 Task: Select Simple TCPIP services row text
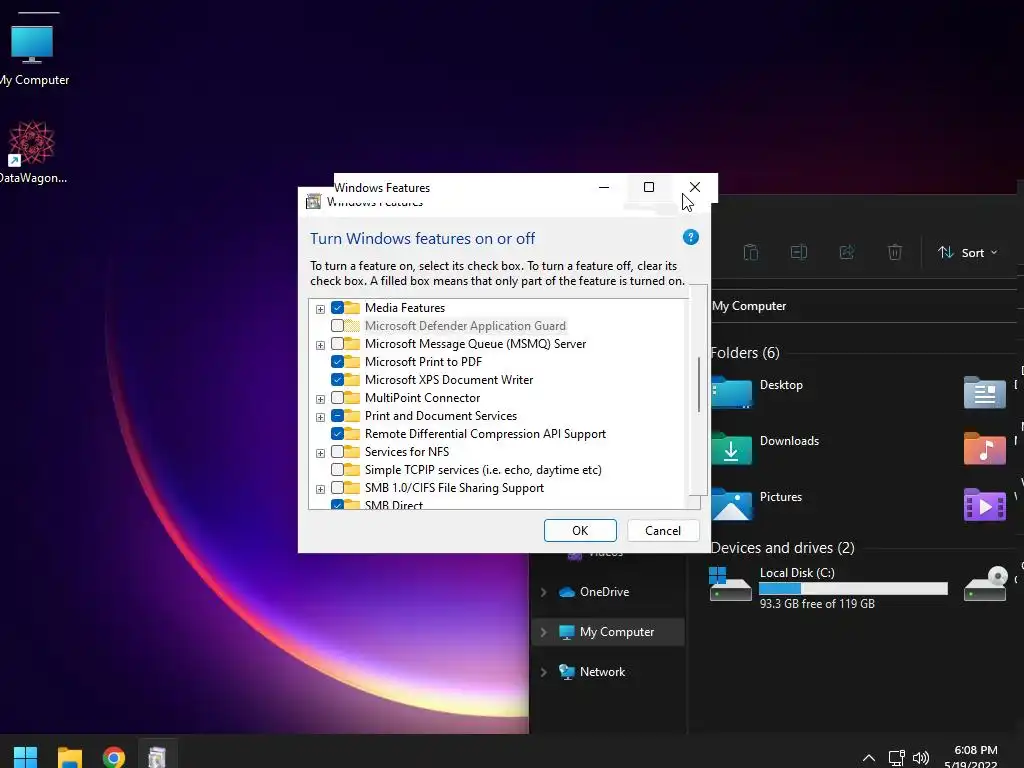483,470
